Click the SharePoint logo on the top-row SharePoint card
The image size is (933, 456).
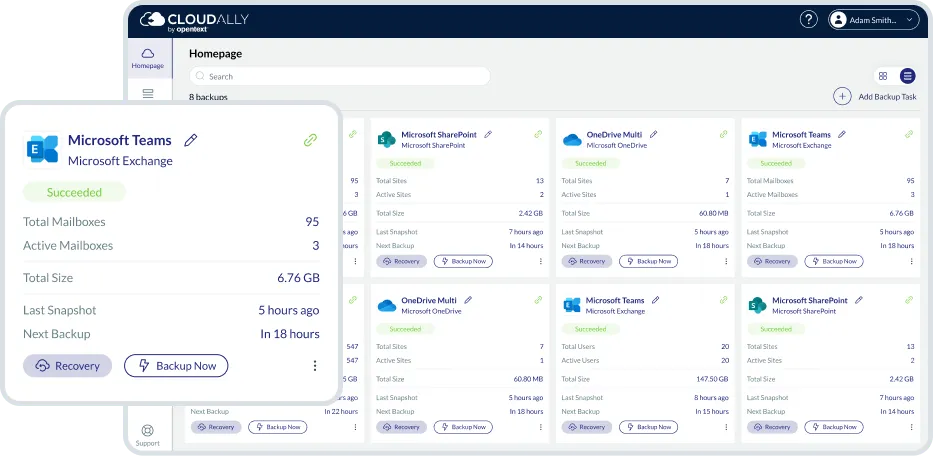coord(386,139)
